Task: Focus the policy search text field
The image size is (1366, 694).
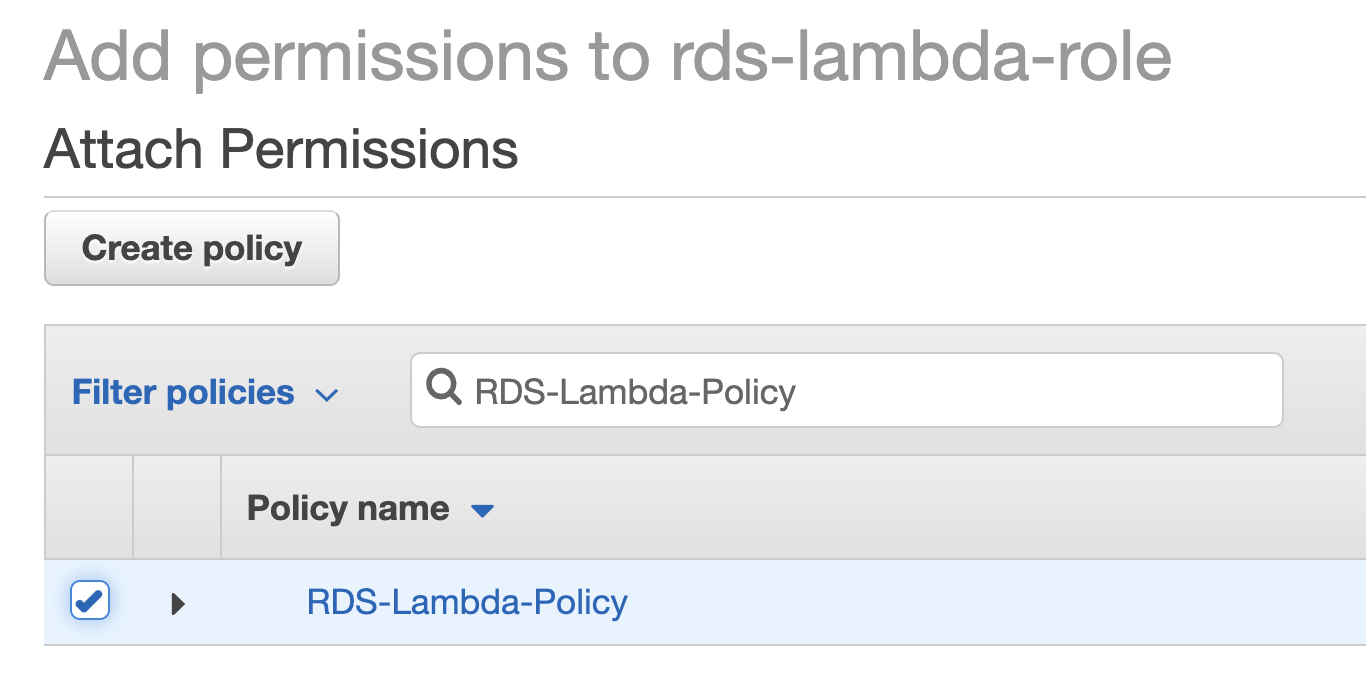Action: [860, 391]
